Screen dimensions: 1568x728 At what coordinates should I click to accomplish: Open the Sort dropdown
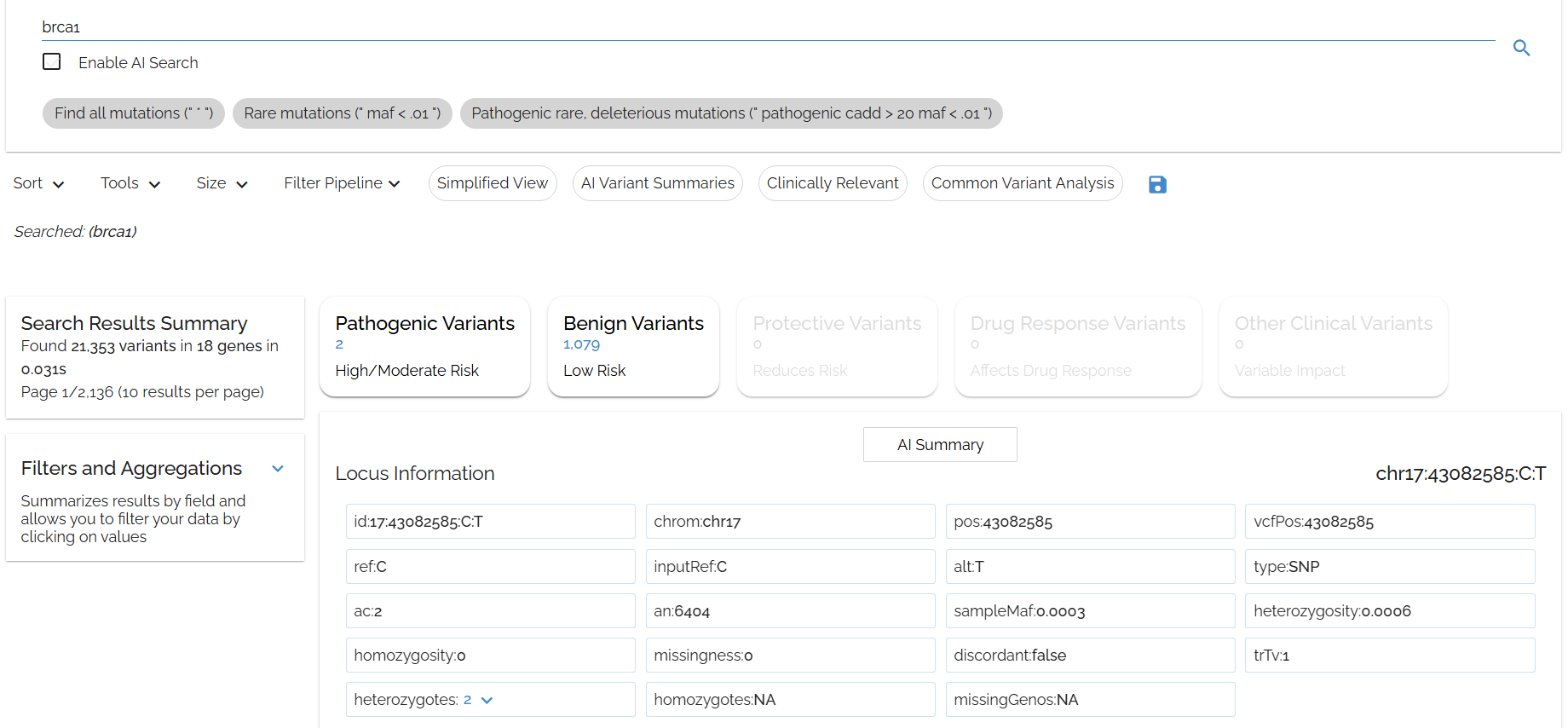coord(38,183)
